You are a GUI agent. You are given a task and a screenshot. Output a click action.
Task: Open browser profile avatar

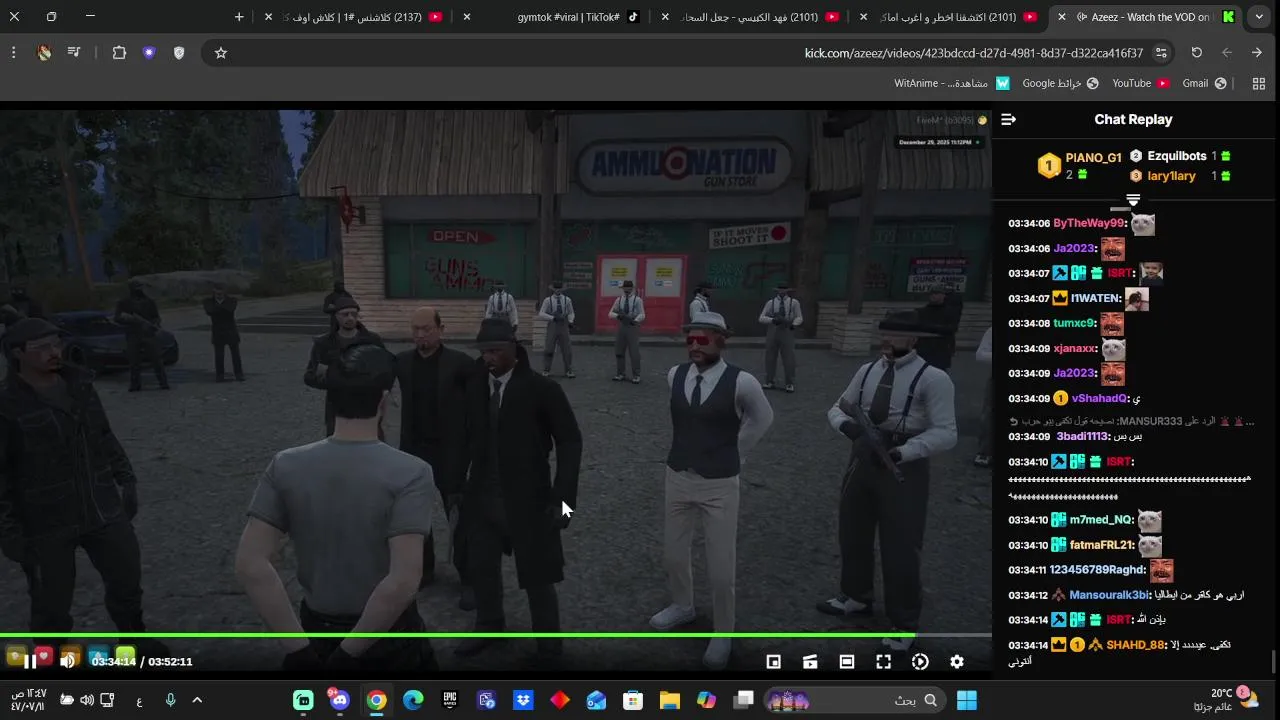point(44,53)
